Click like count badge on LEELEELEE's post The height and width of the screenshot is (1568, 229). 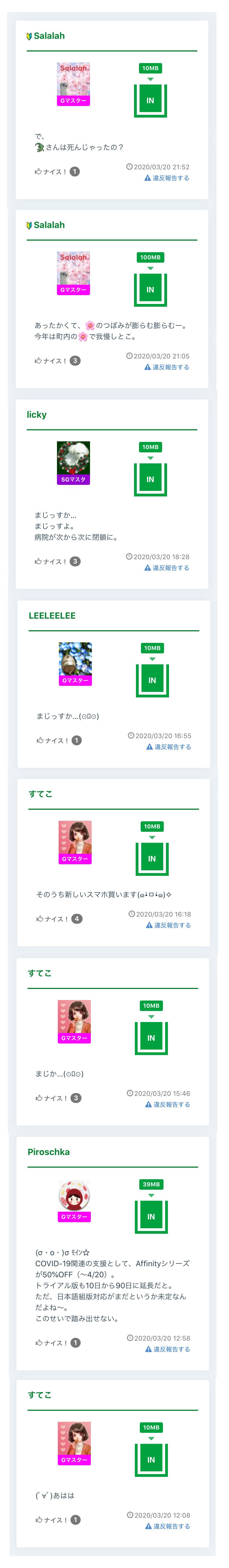tap(77, 740)
